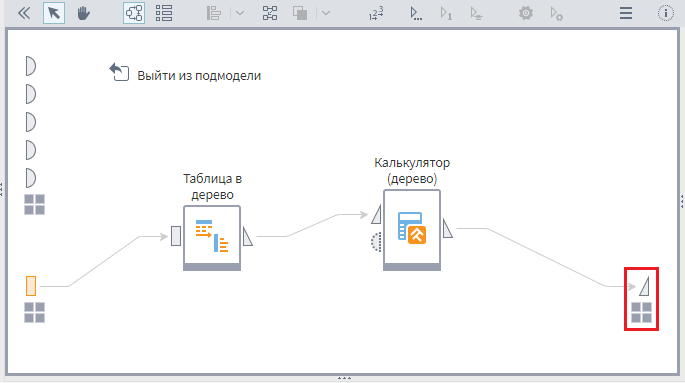Click the orange submodel input table port
The width and height of the screenshot is (685, 383).
(31, 286)
